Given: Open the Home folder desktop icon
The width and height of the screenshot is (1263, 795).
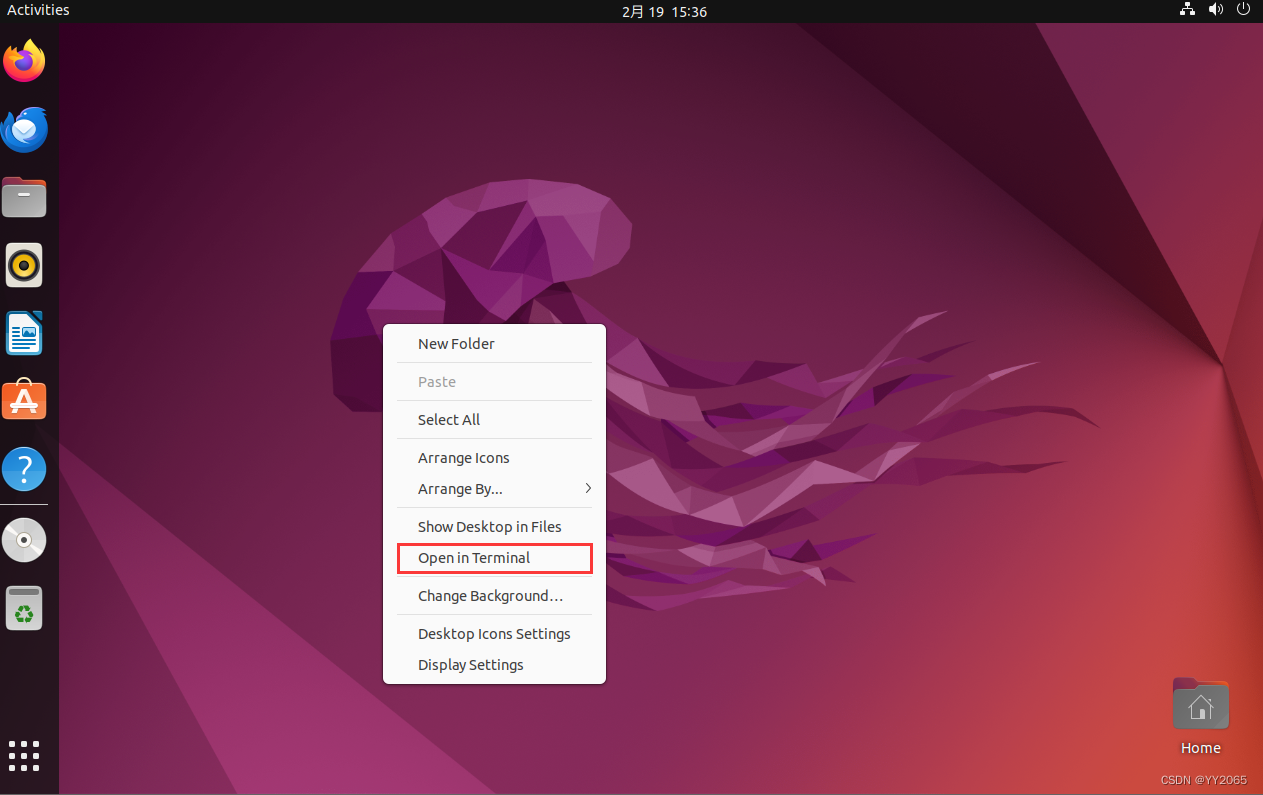Looking at the screenshot, I should [1200, 718].
